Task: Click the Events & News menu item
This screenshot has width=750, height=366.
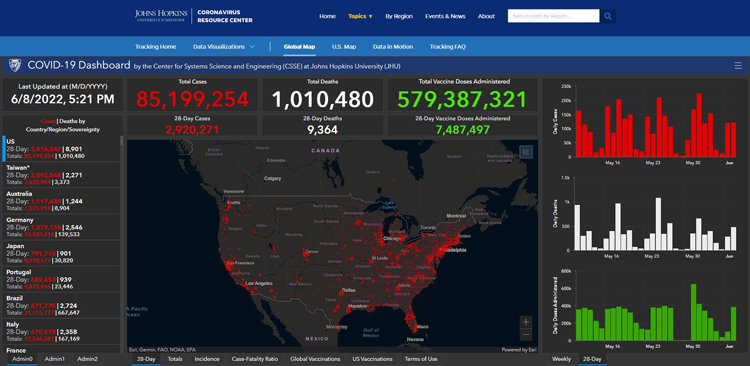Action: click(x=445, y=16)
